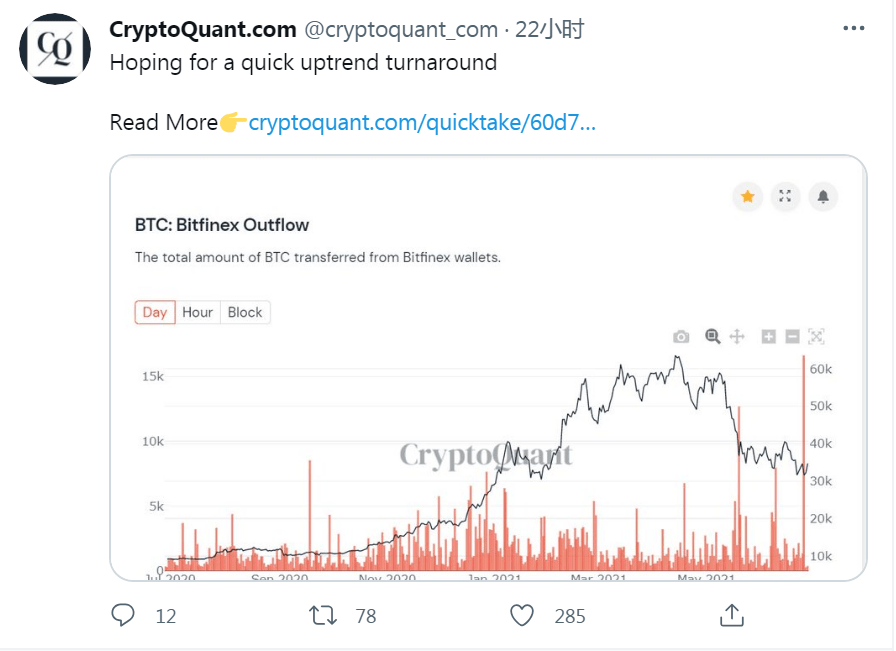Click the zoom out minus icon

point(792,337)
